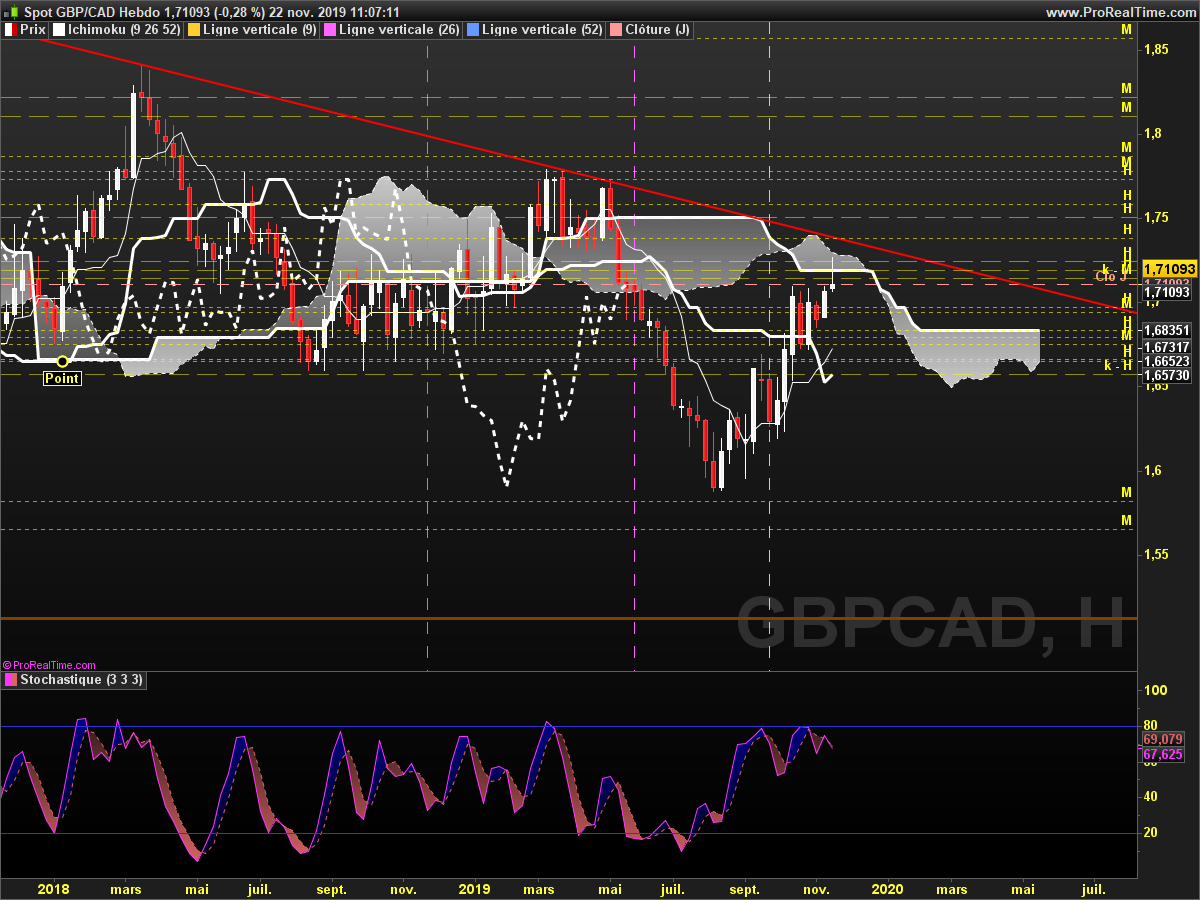Click the red-white Prix color swatch
1200x900 pixels.
coord(10,30)
